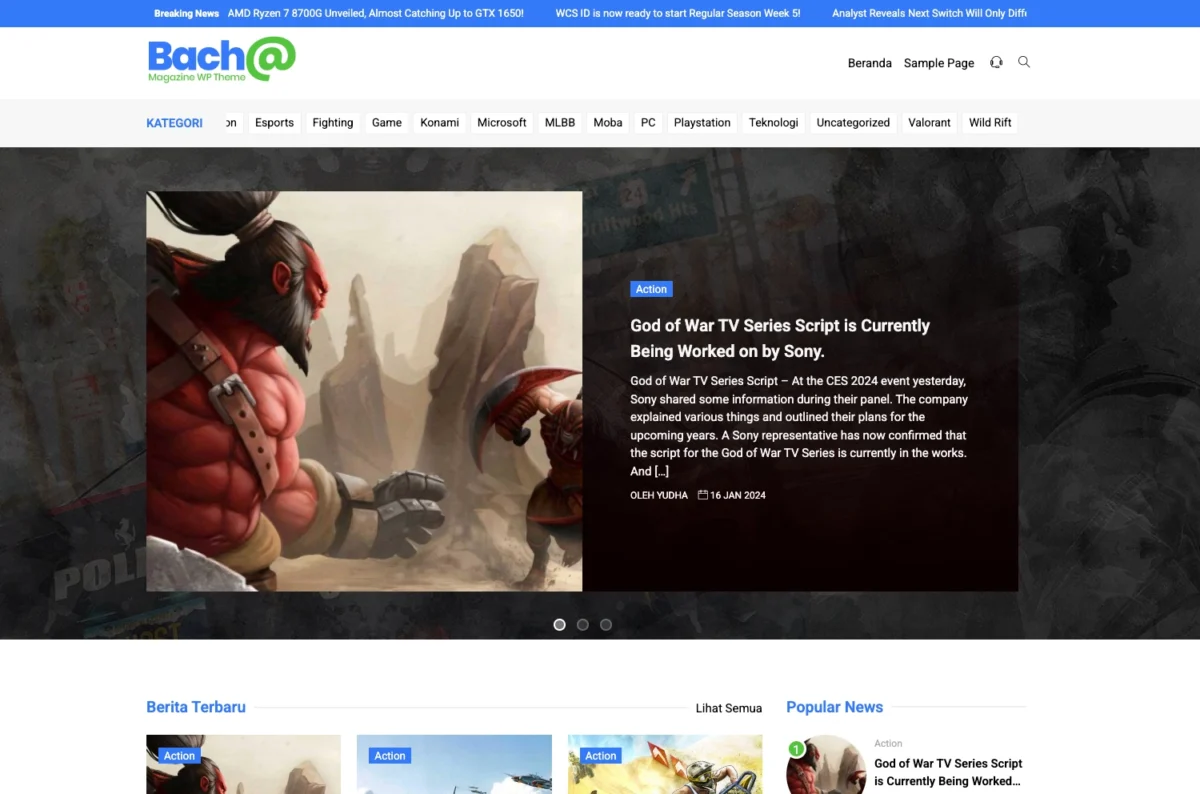Go to the third slider dot
The height and width of the screenshot is (794, 1200).
click(x=606, y=625)
